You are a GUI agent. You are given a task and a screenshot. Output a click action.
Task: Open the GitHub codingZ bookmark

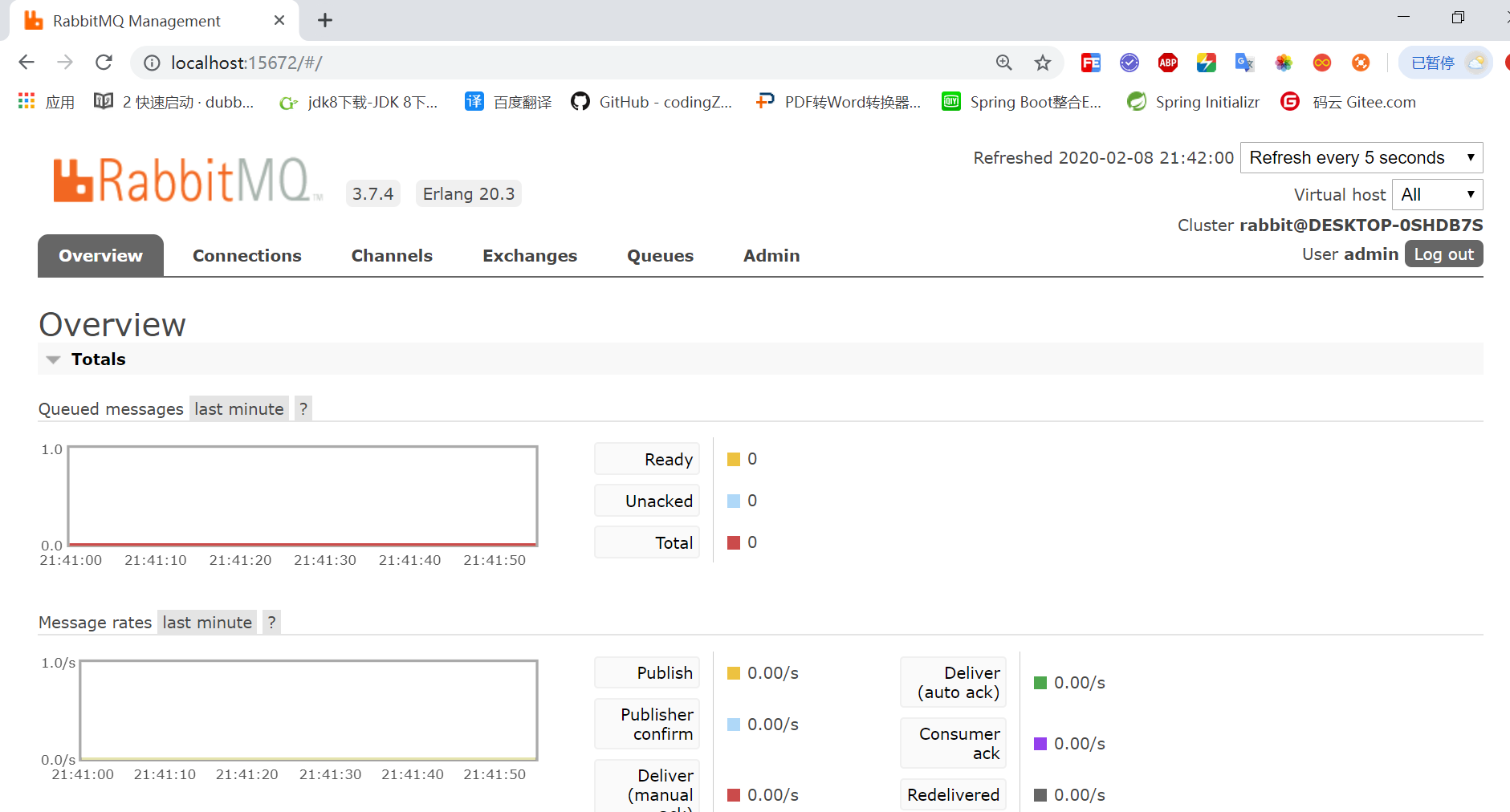coord(651,102)
